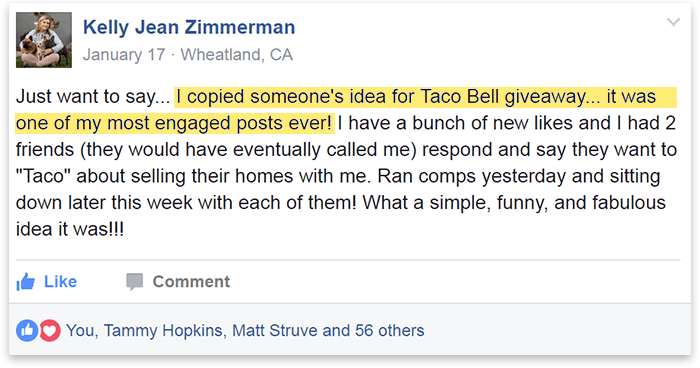Click the opening "Just want to say..." text
The height and width of the screenshot is (368, 700).
pos(93,97)
